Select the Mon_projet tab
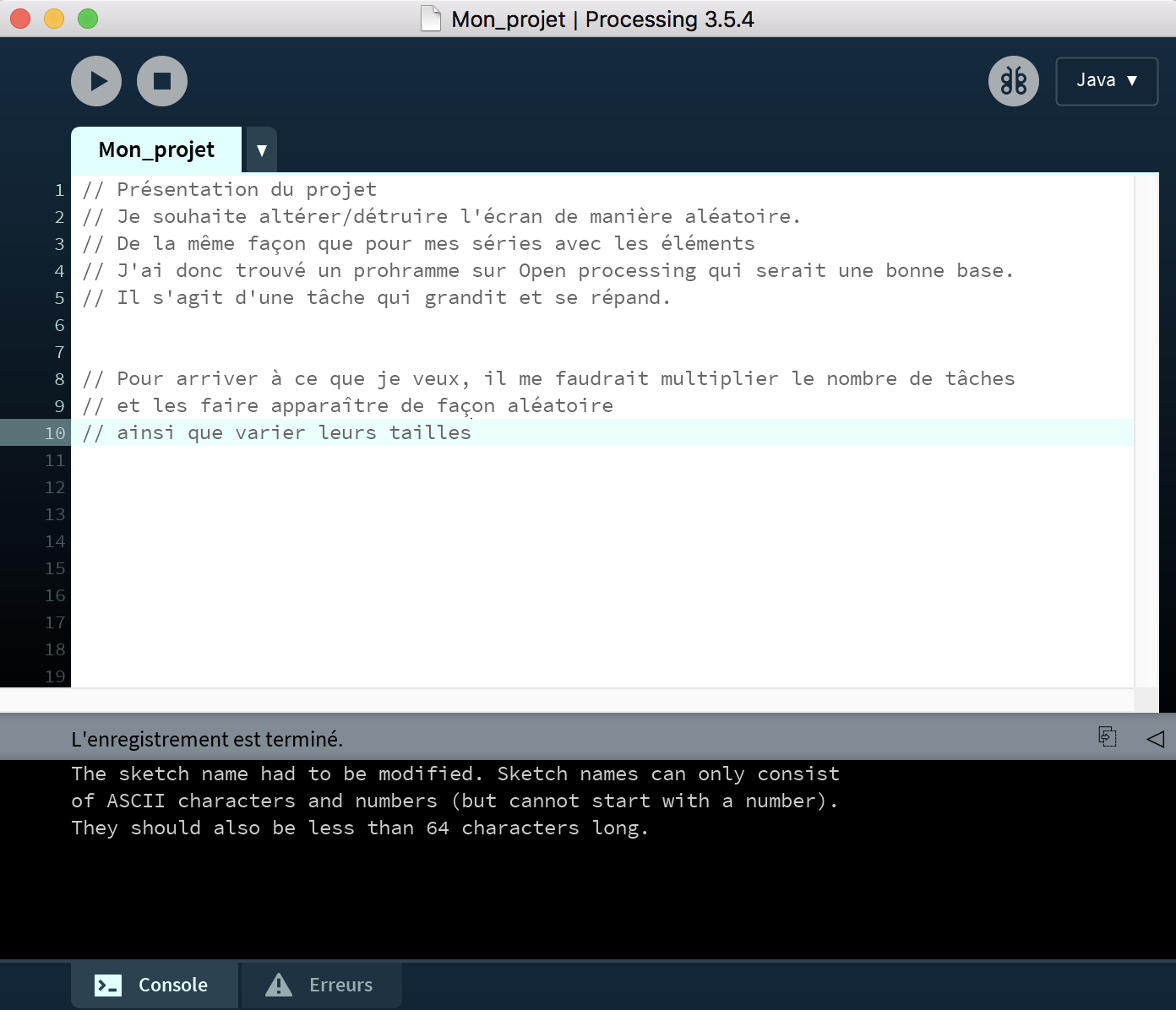1176x1010 pixels. pyautogui.click(x=156, y=150)
